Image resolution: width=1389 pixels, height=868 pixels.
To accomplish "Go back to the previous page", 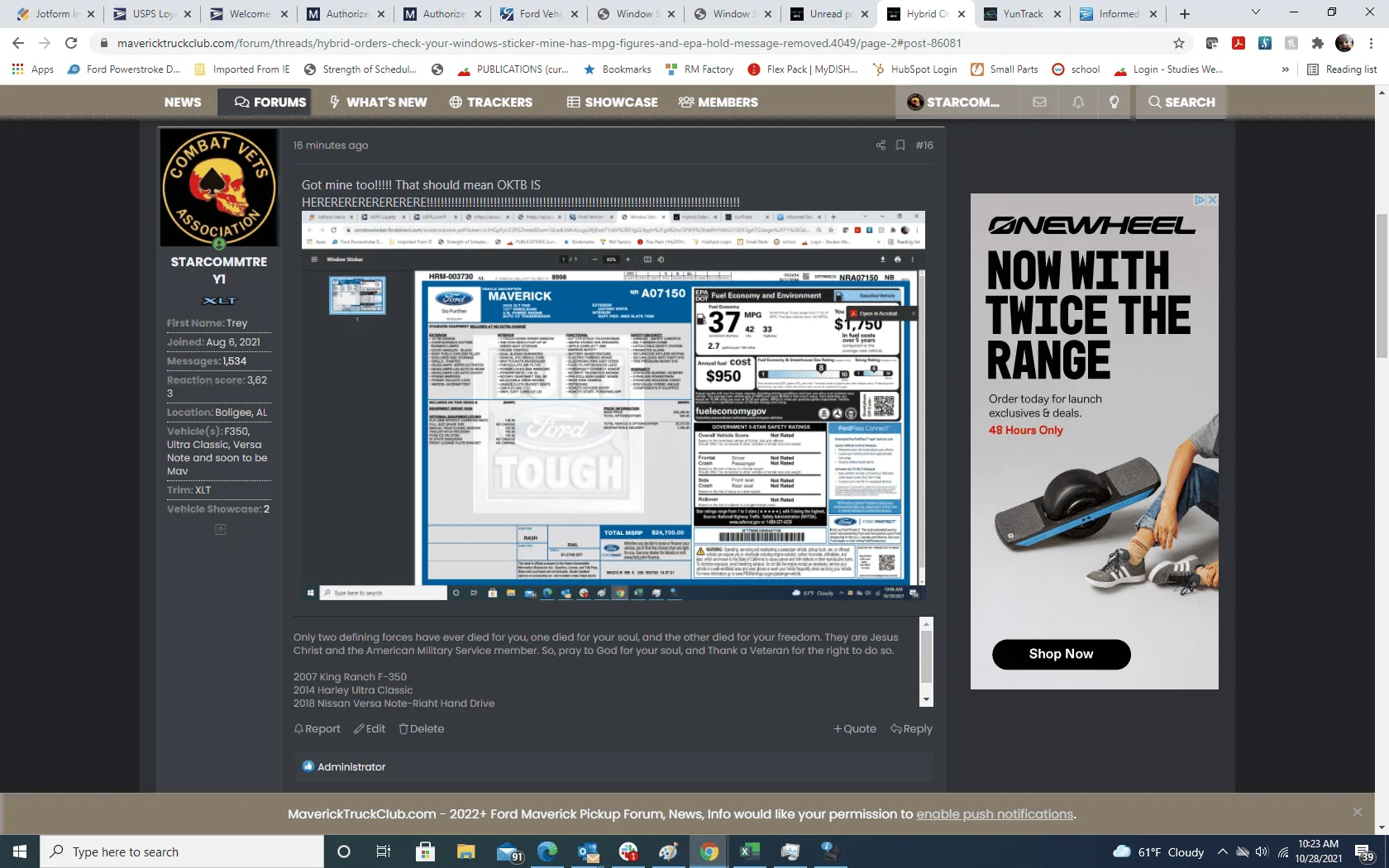I will [x=18, y=43].
